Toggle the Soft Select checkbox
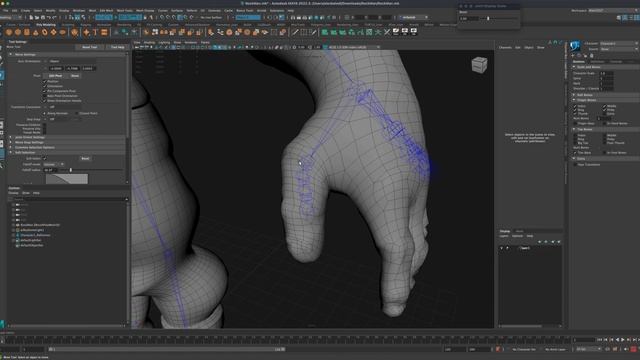 (44, 158)
